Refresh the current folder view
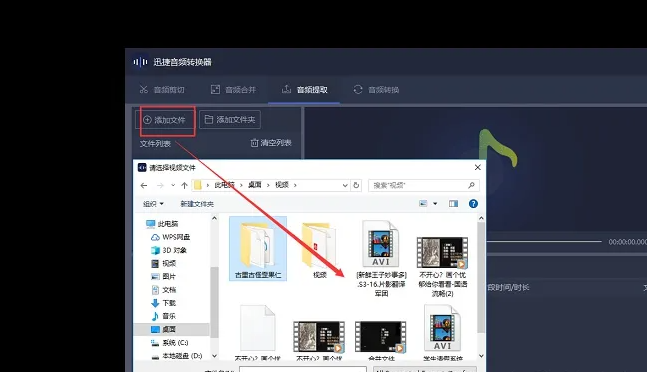Image resolution: width=647 pixels, height=372 pixels. tap(356, 186)
